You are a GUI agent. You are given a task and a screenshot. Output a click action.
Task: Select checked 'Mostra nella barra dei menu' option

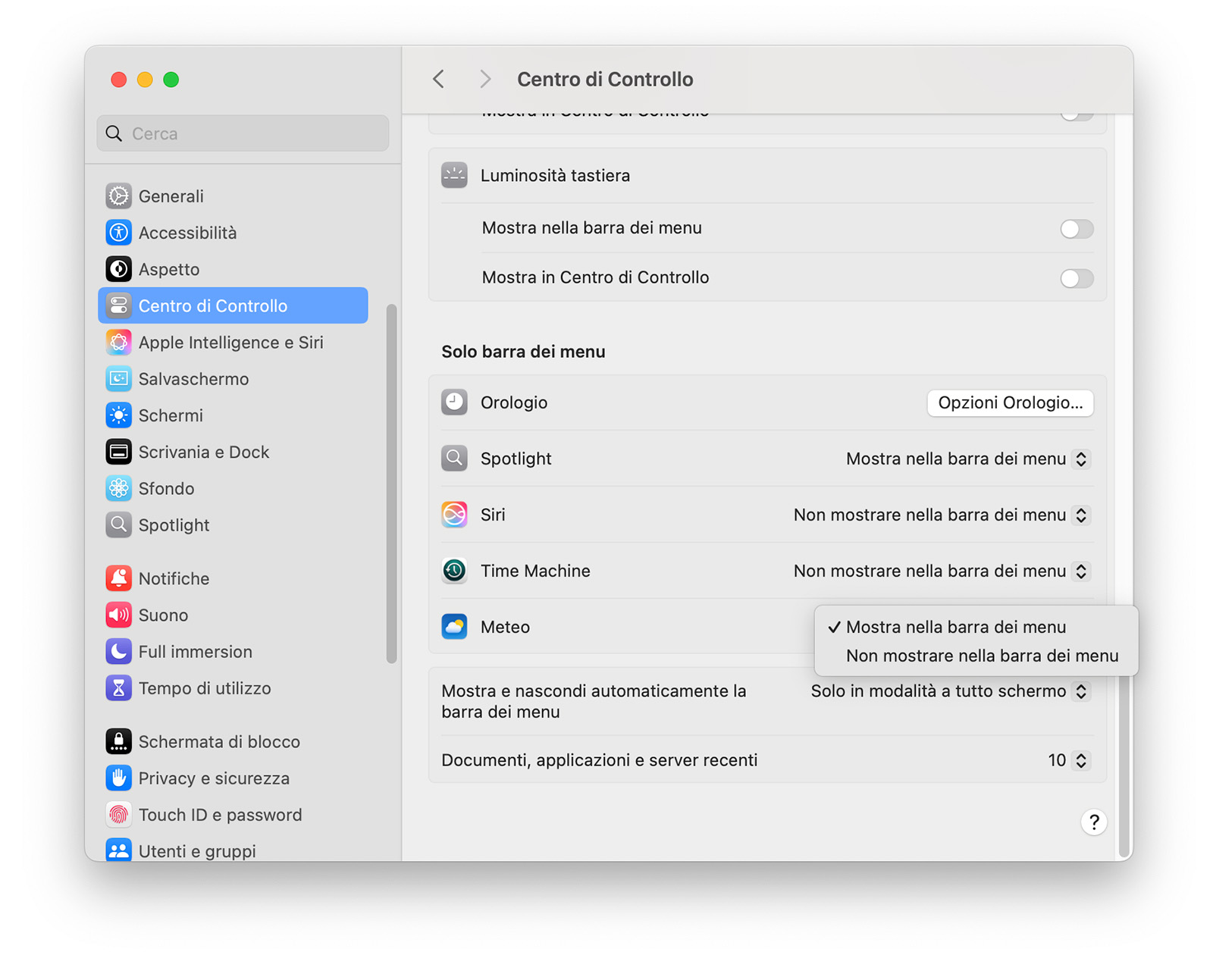click(956, 627)
